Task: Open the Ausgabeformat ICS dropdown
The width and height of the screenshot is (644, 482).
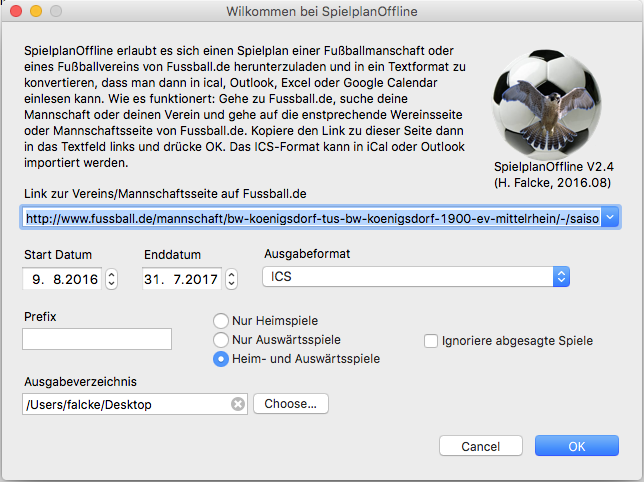Action: point(561,277)
